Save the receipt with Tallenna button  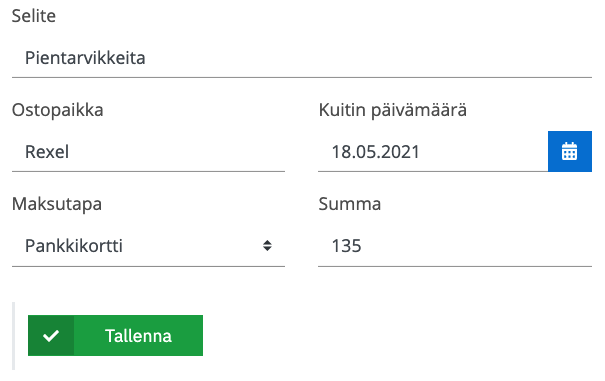point(115,335)
